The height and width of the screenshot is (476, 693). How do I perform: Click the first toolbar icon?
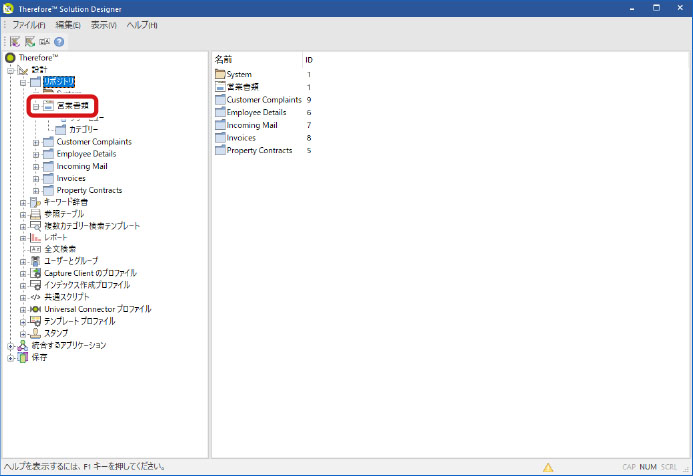click(14, 42)
